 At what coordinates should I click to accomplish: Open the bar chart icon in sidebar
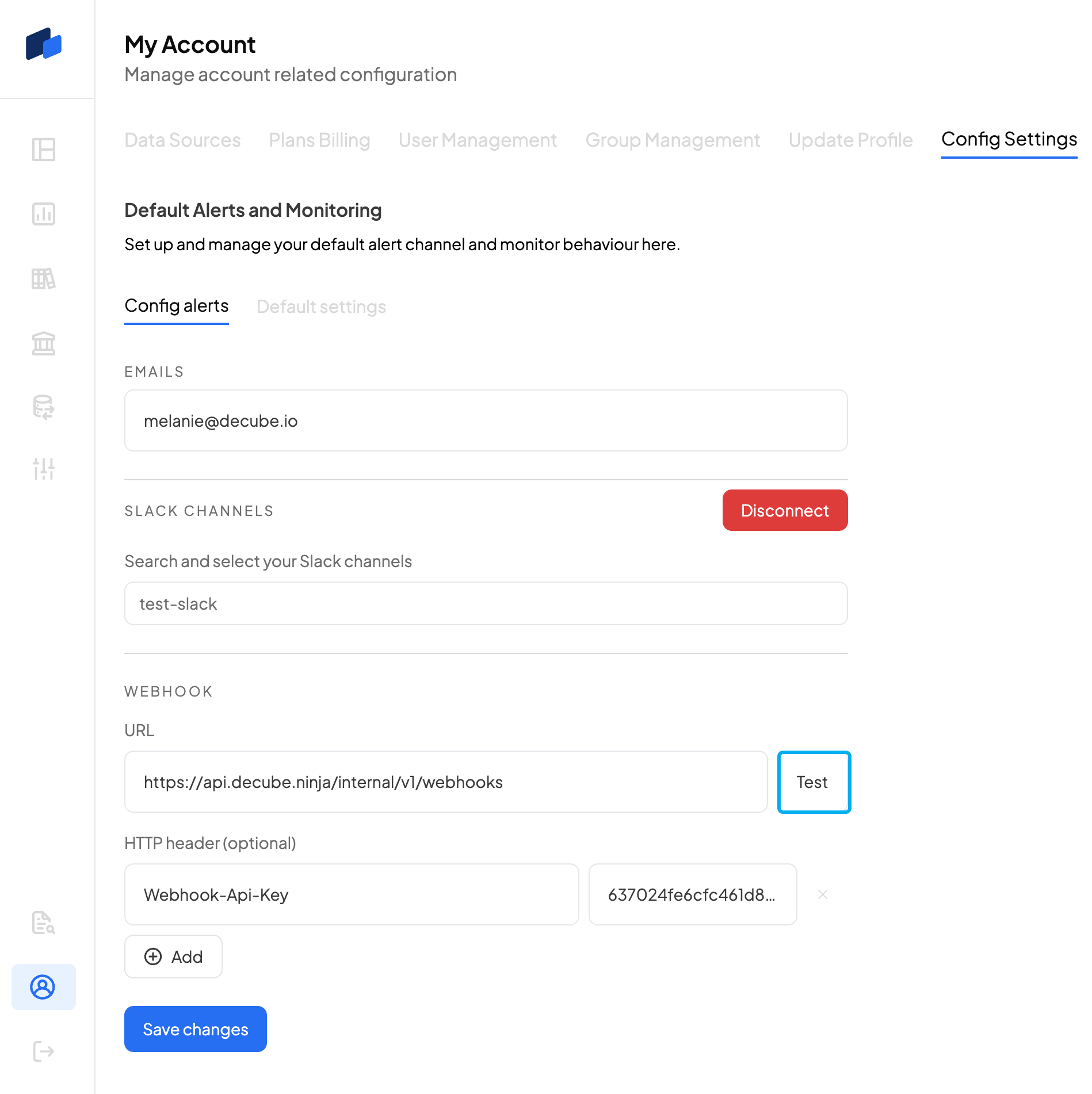(x=44, y=214)
